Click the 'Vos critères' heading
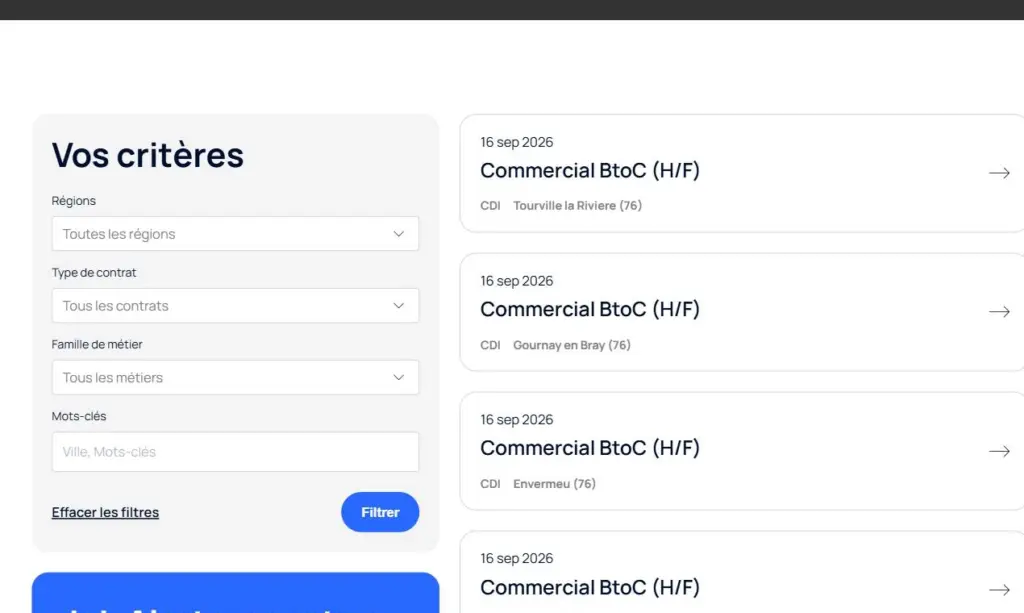The image size is (1024, 613). (148, 155)
